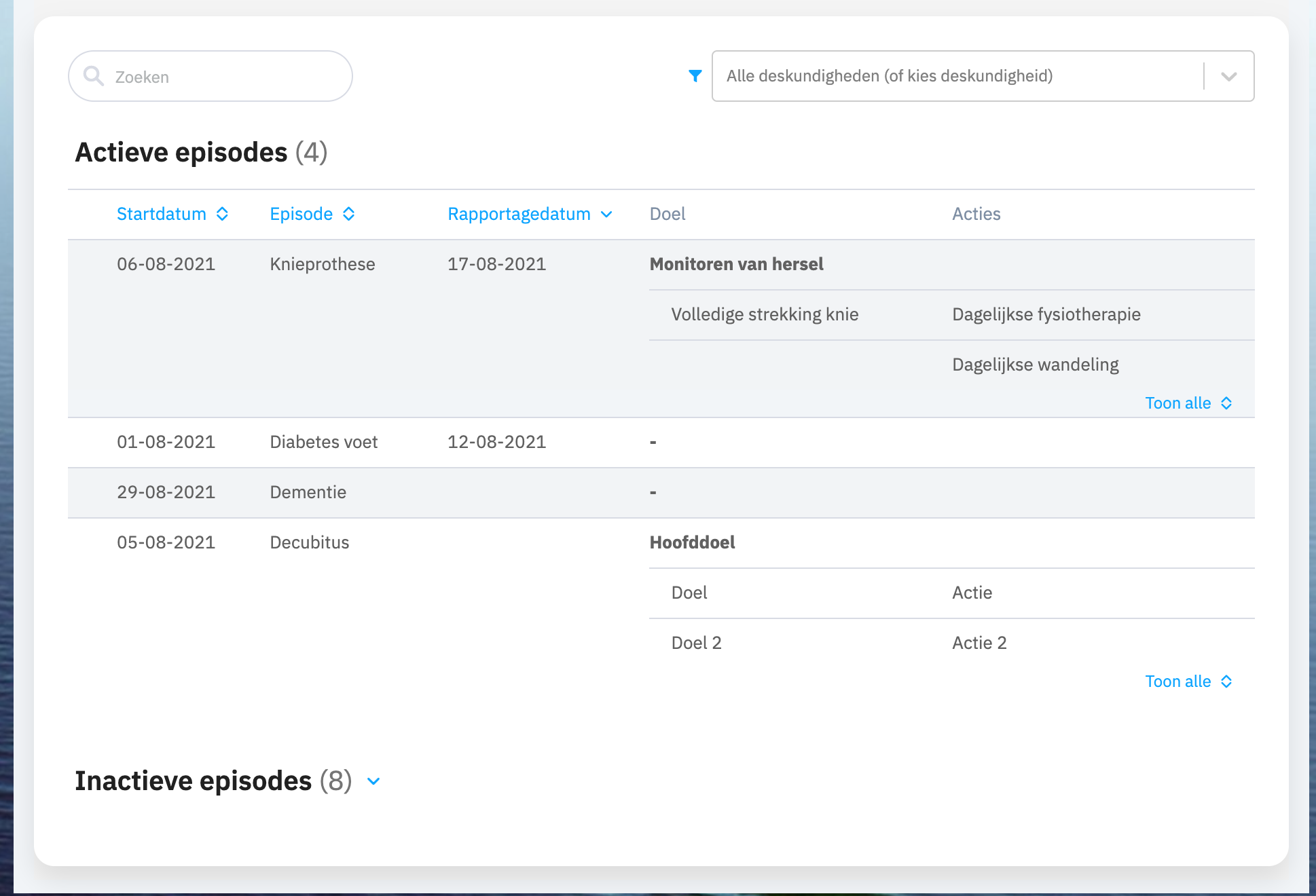Click the search magnifier icon
This screenshot has width=1316, height=896.
[x=94, y=76]
